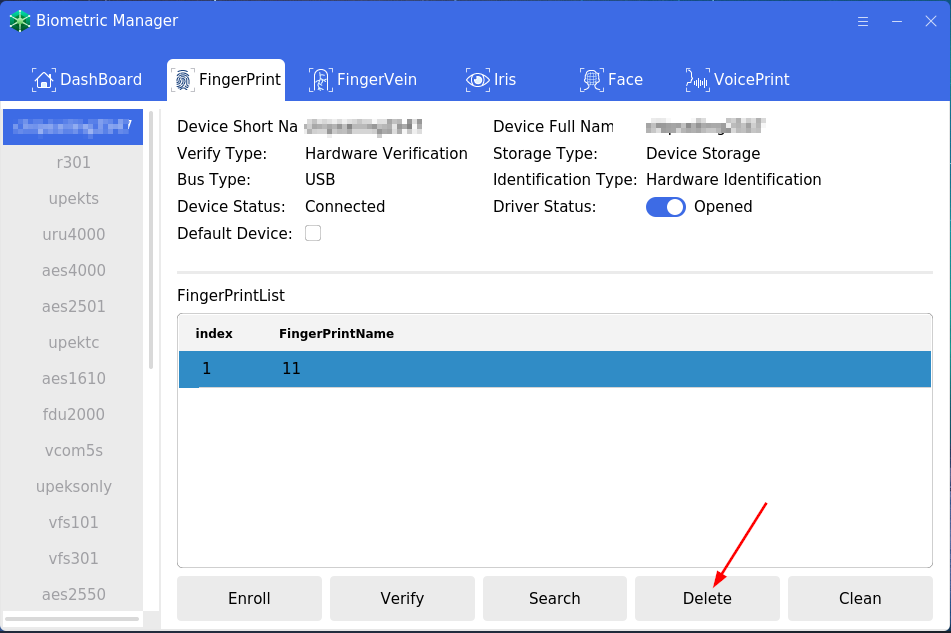The image size is (951, 633).
Task: Click the Opened driver status label
Action: coord(723,207)
